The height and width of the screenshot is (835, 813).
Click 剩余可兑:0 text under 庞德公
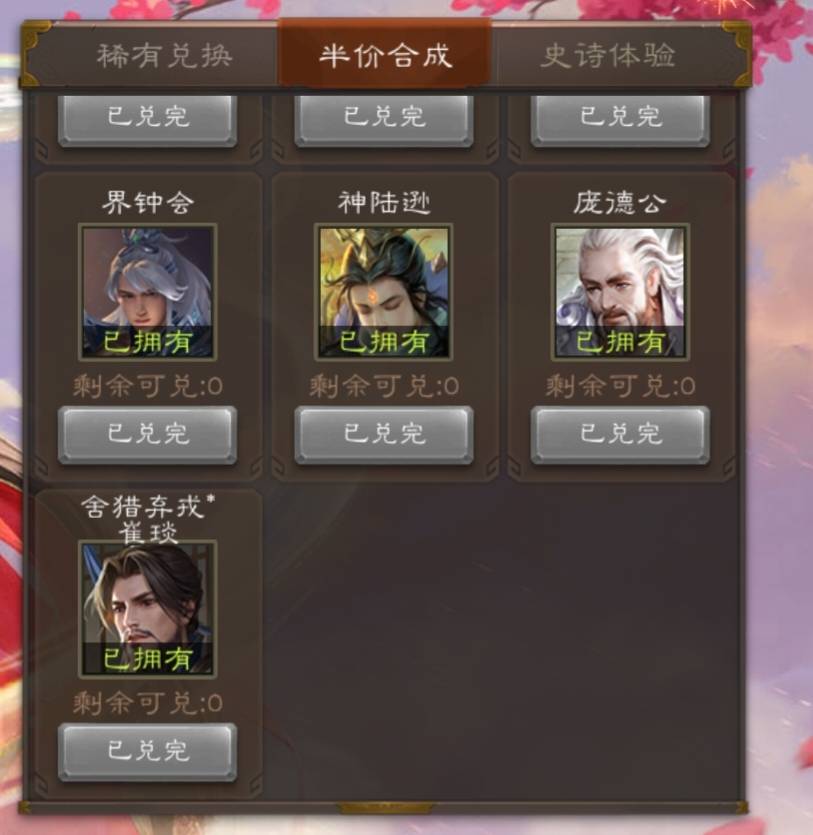620,386
